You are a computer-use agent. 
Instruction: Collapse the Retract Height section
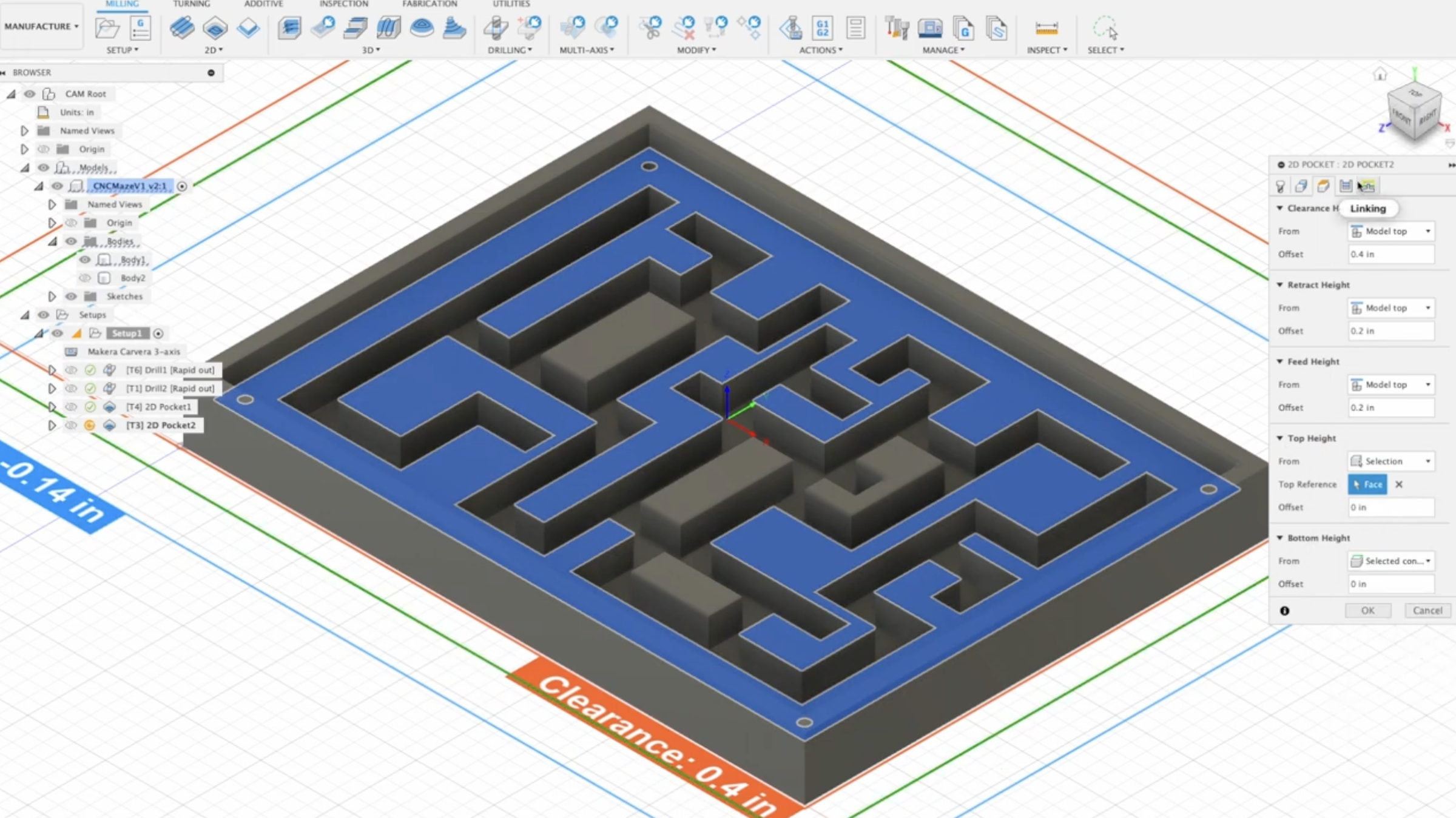click(x=1280, y=284)
